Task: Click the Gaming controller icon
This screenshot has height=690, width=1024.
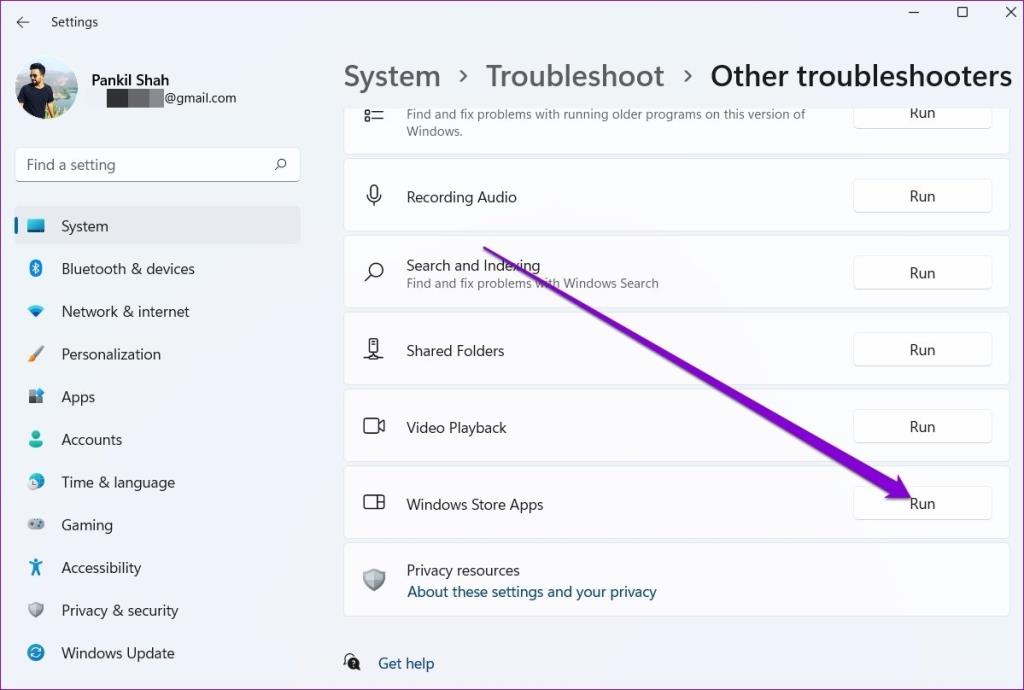Action: tap(36, 525)
